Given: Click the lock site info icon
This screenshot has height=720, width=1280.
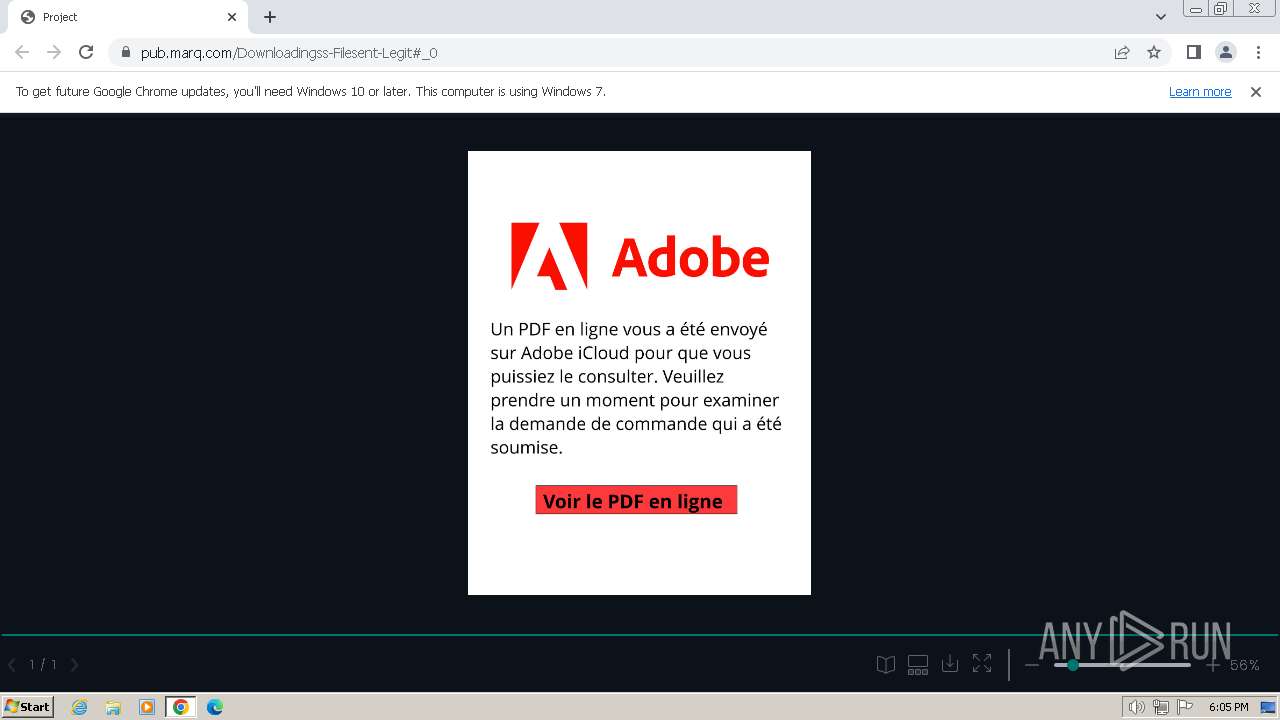Looking at the screenshot, I should point(125,52).
